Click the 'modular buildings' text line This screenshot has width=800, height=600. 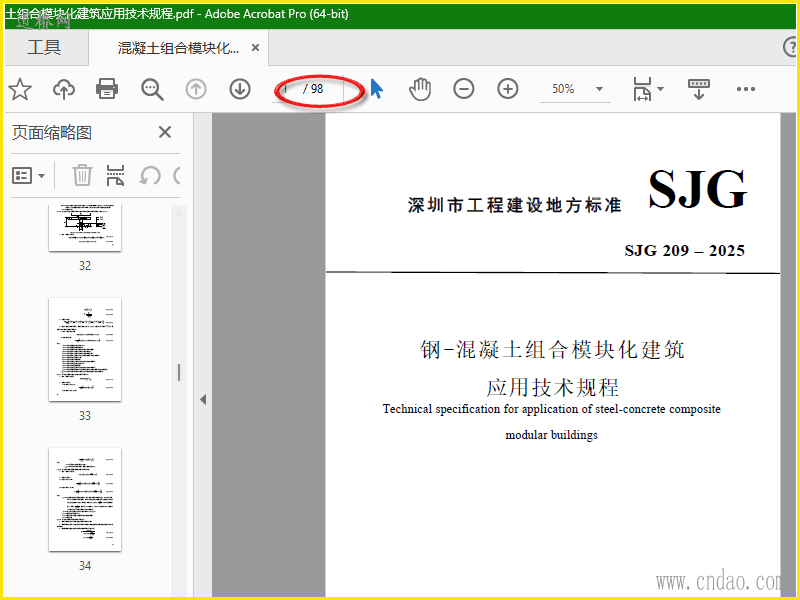click(x=552, y=435)
